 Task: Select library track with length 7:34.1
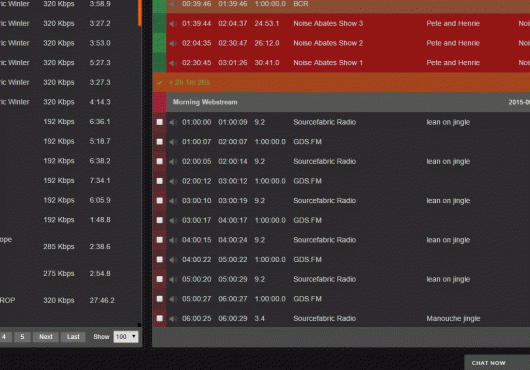pyautogui.click(x=70, y=180)
